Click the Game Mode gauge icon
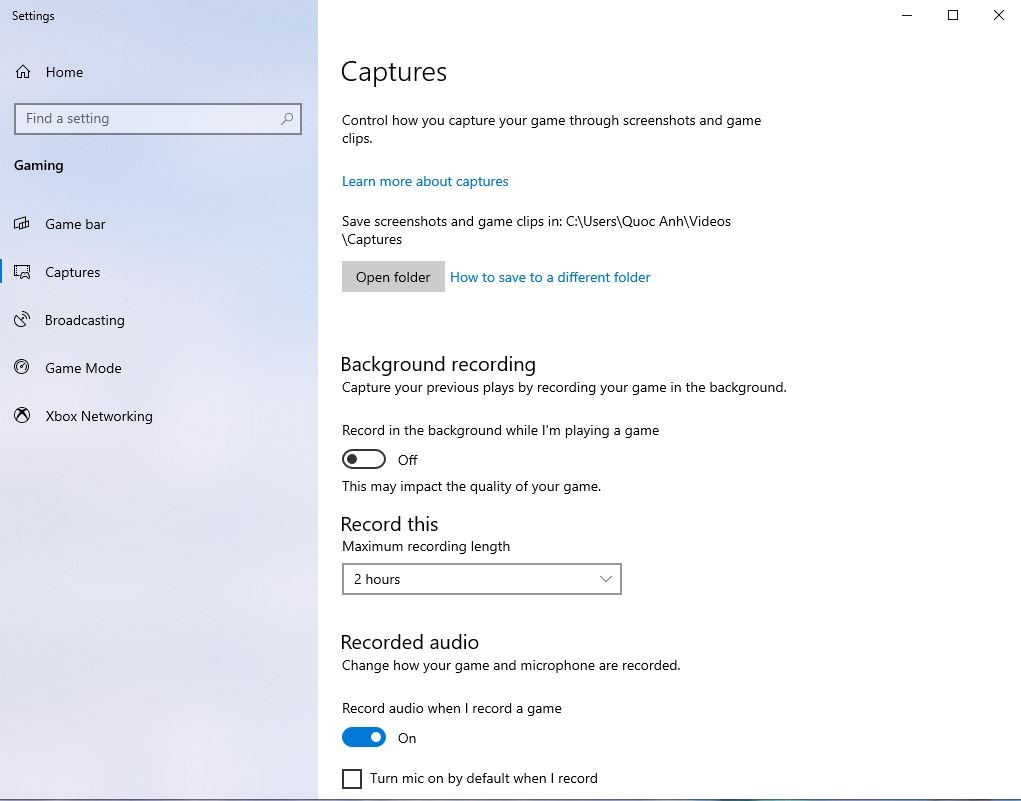 22,367
